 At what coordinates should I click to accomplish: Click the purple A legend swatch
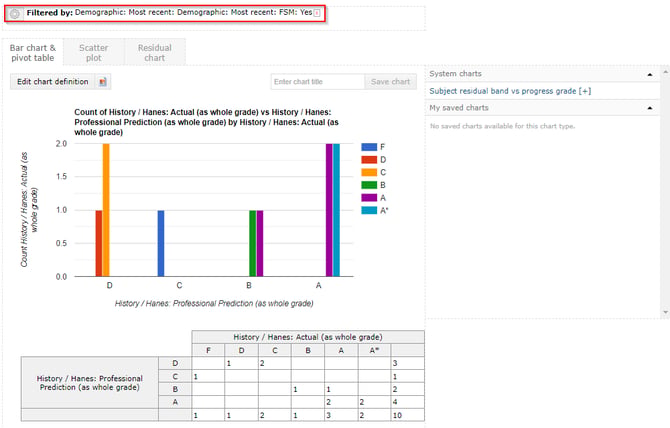369,198
